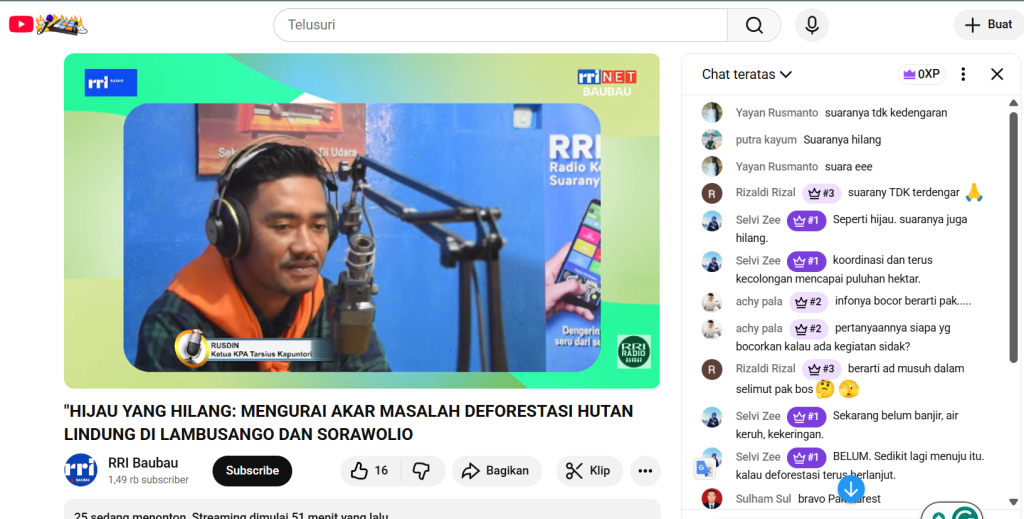The width and height of the screenshot is (1024, 519).
Task: Share the video using Bagikan
Action: point(496,471)
